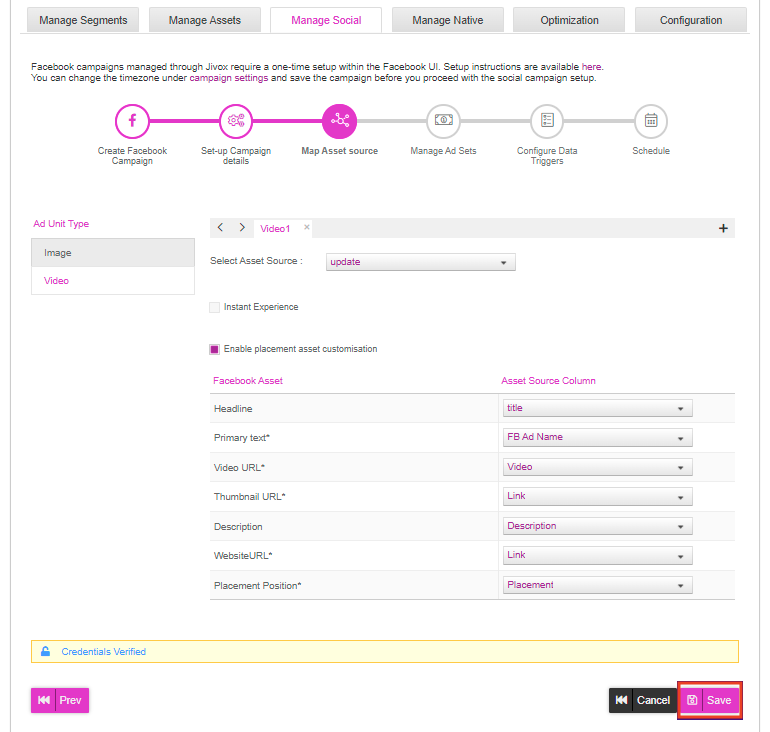The height and width of the screenshot is (732, 770).
Task: Select the Map Asset source step icon
Action: coord(339,121)
